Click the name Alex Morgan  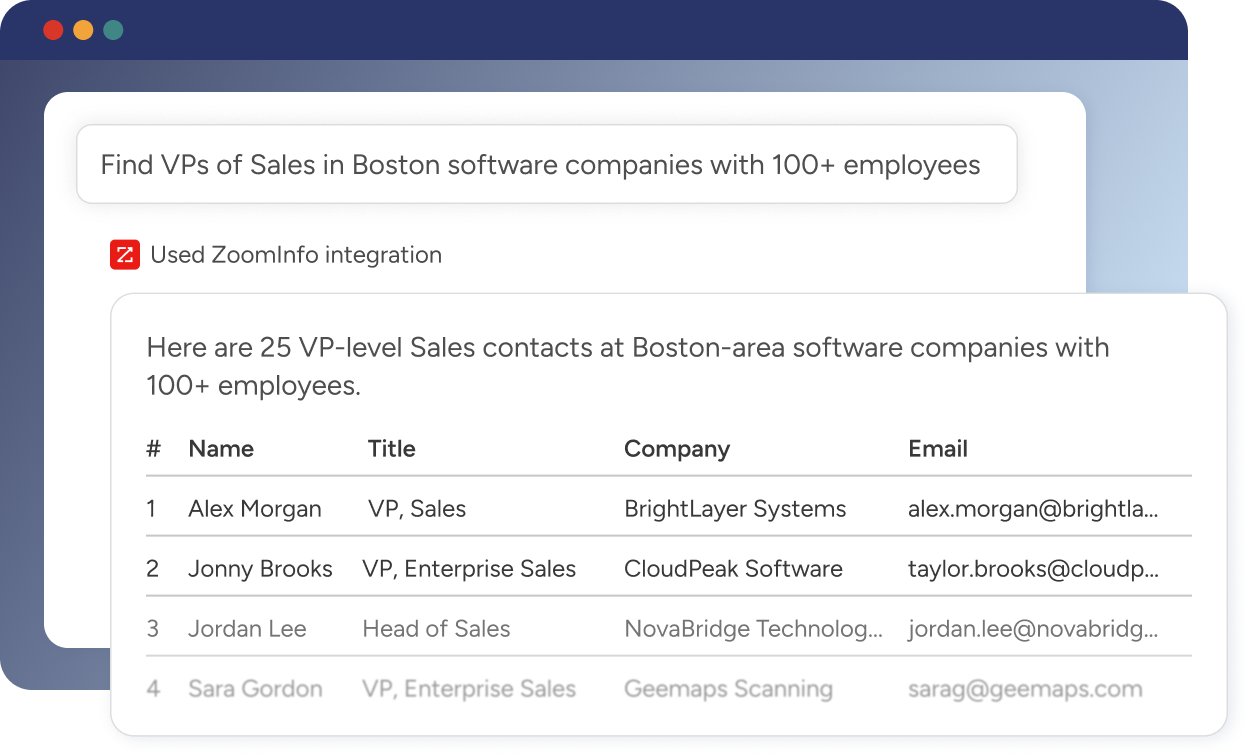coord(255,509)
